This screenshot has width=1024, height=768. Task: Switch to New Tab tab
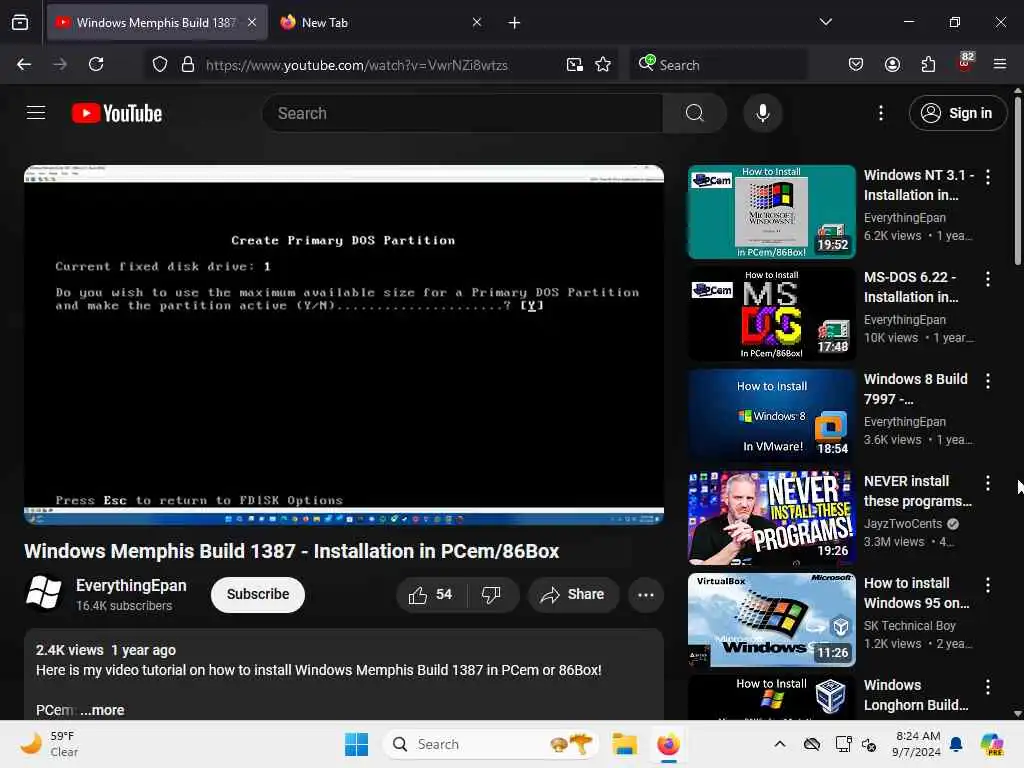pyautogui.click(x=379, y=23)
